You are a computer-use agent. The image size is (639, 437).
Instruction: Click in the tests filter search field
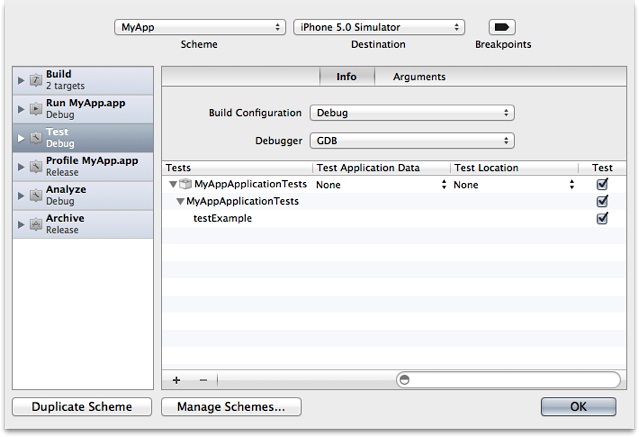pyautogui.click(x=508, y=380)
